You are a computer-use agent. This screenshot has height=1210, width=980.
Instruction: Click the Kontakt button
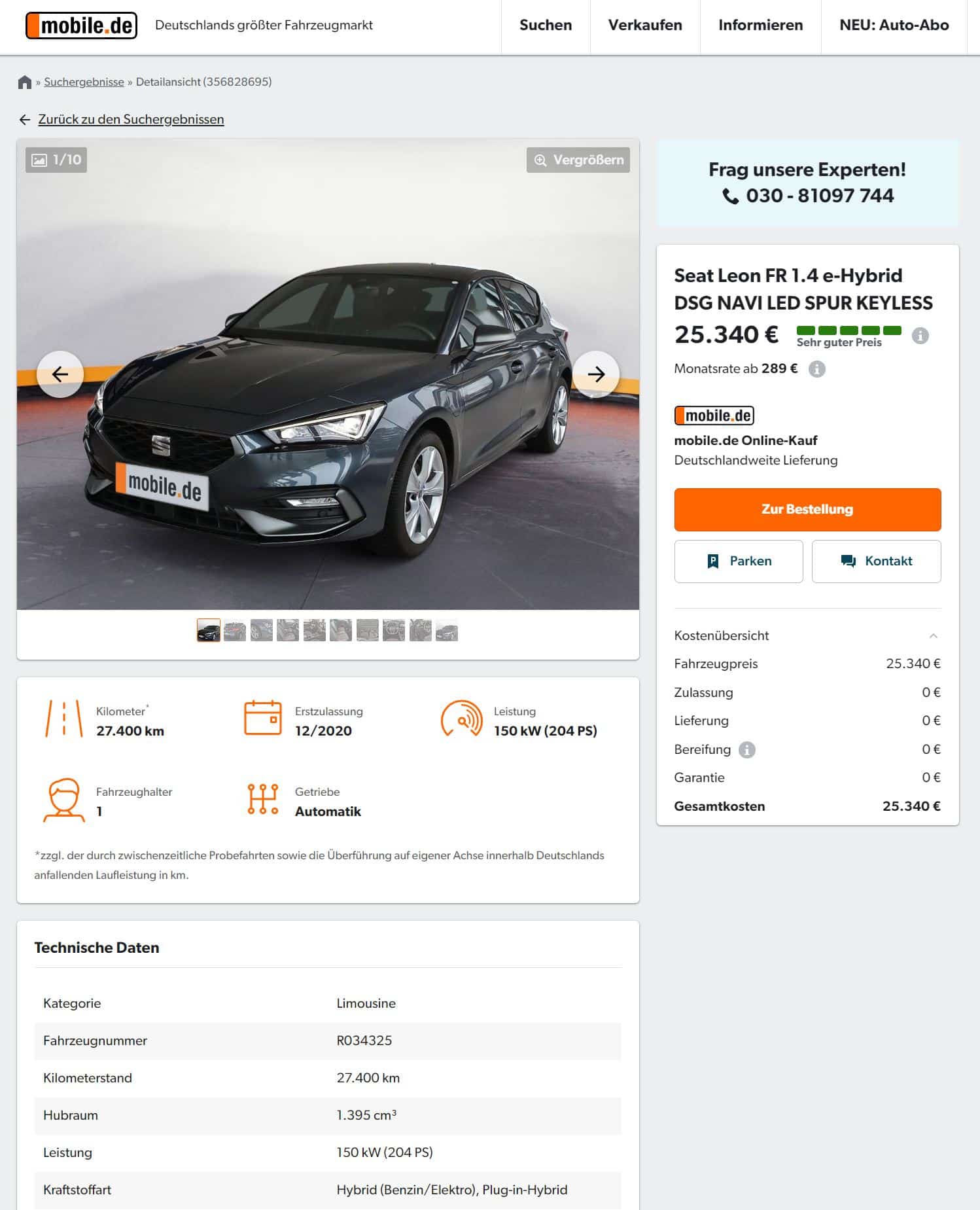(876, 561)
